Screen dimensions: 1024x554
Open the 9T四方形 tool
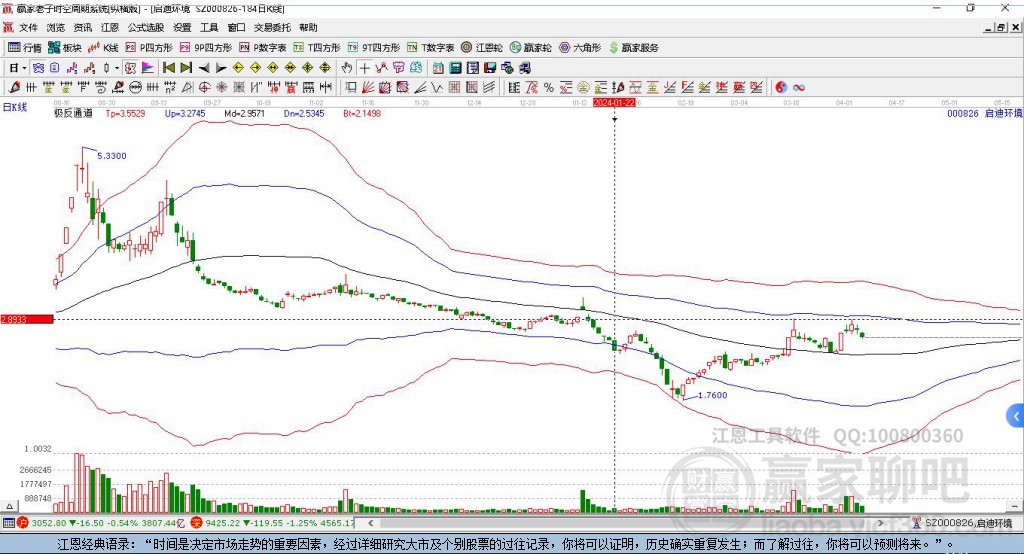[374, 48]
